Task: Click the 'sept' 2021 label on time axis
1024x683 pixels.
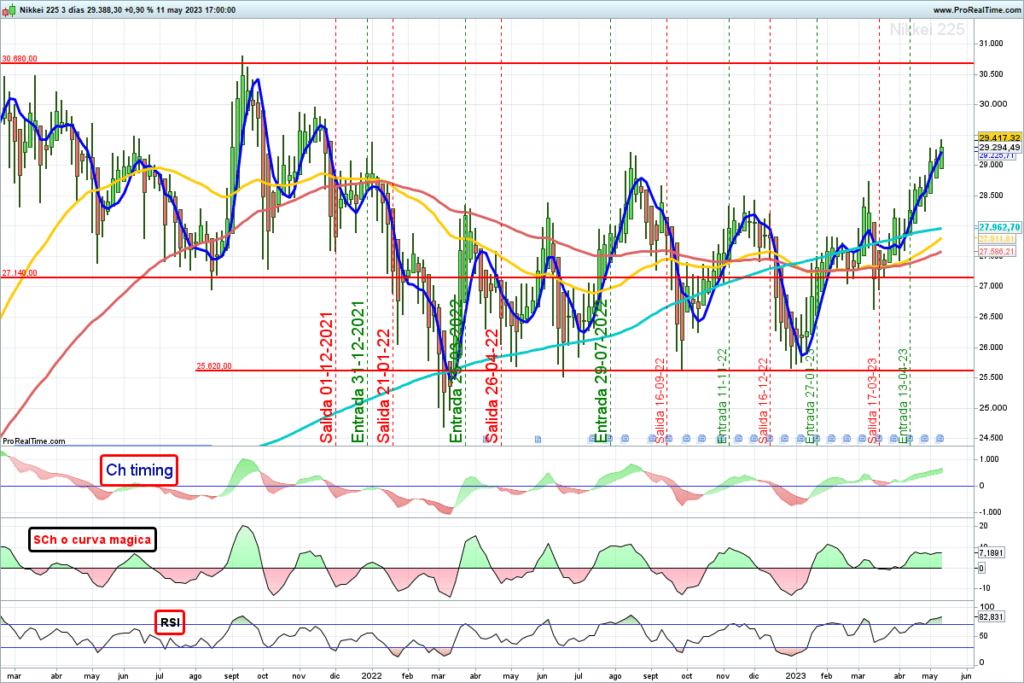Action: [x=232, y=676]
